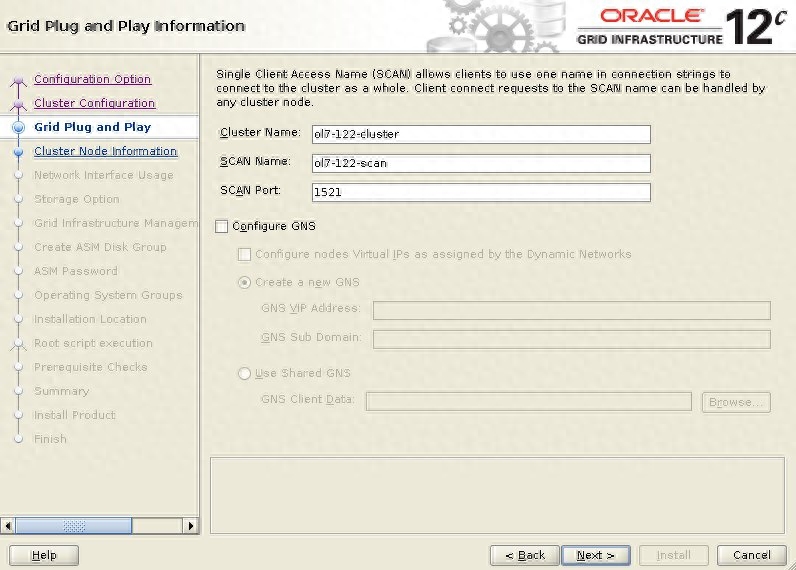Click the Cluster Configuration step marker icon

(x=17, y=104)
